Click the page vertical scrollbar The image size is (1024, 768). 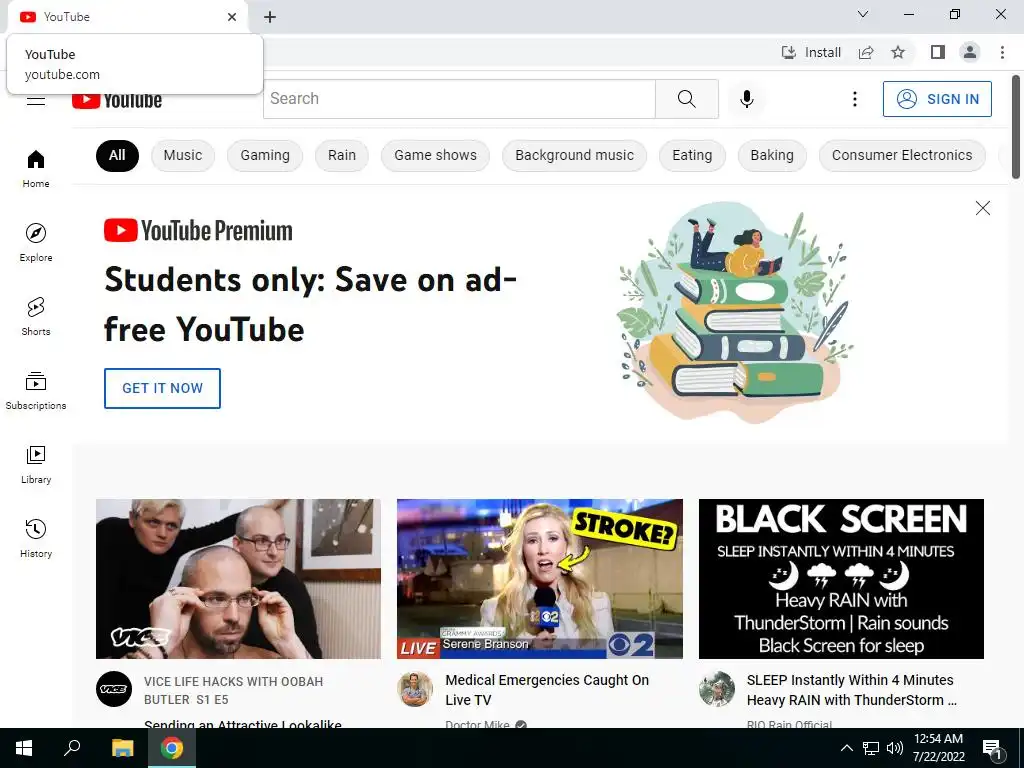tap(1016, 127)
